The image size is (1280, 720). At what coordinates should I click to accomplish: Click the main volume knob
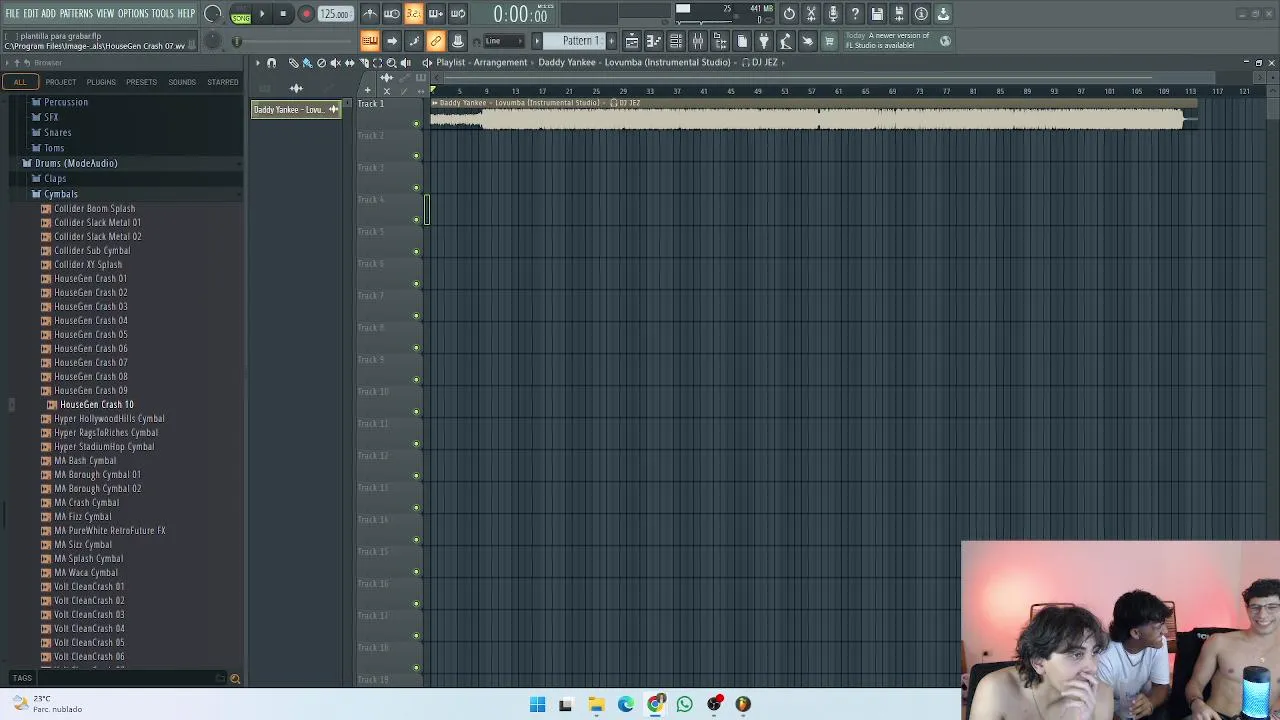[213, 14]
